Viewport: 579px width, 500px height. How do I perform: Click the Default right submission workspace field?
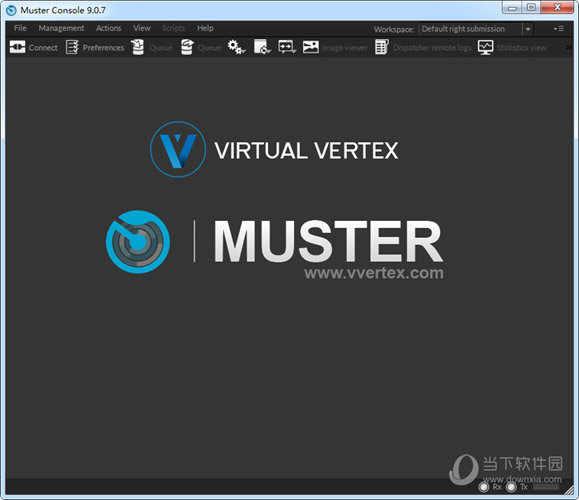(x=471, y=29)
